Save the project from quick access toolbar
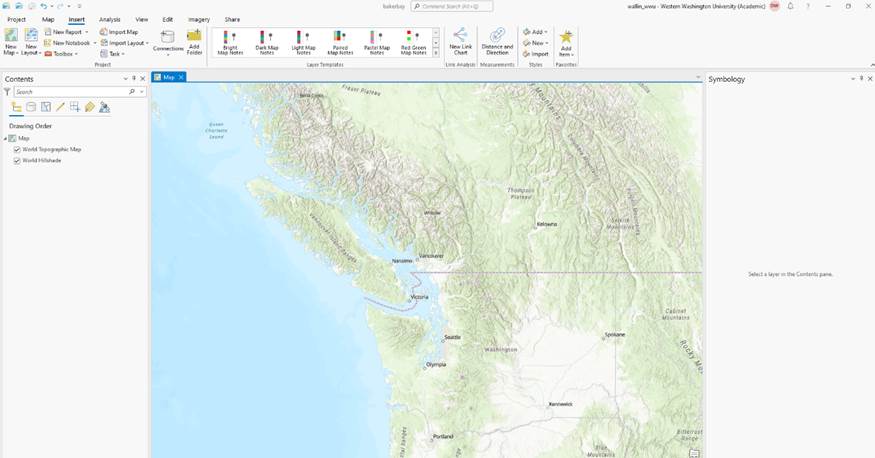The image size is (875, 458). [31, 6]
